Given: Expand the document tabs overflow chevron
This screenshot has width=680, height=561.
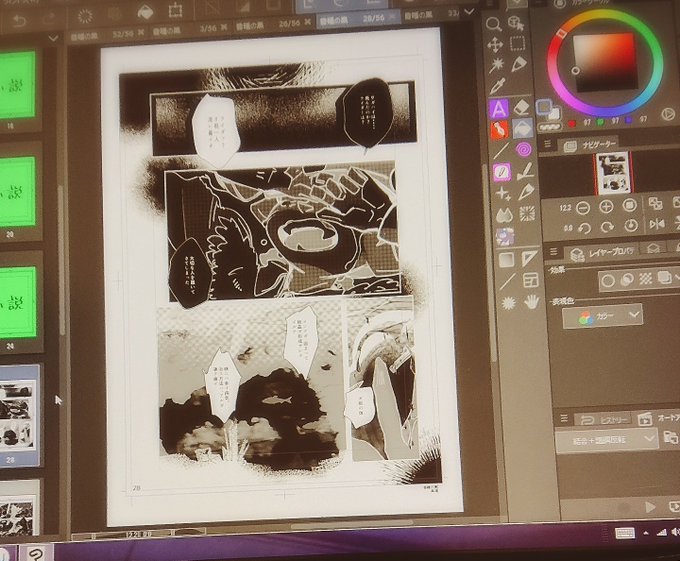Looking at the screenshot, I should click(x=469, y=12).
